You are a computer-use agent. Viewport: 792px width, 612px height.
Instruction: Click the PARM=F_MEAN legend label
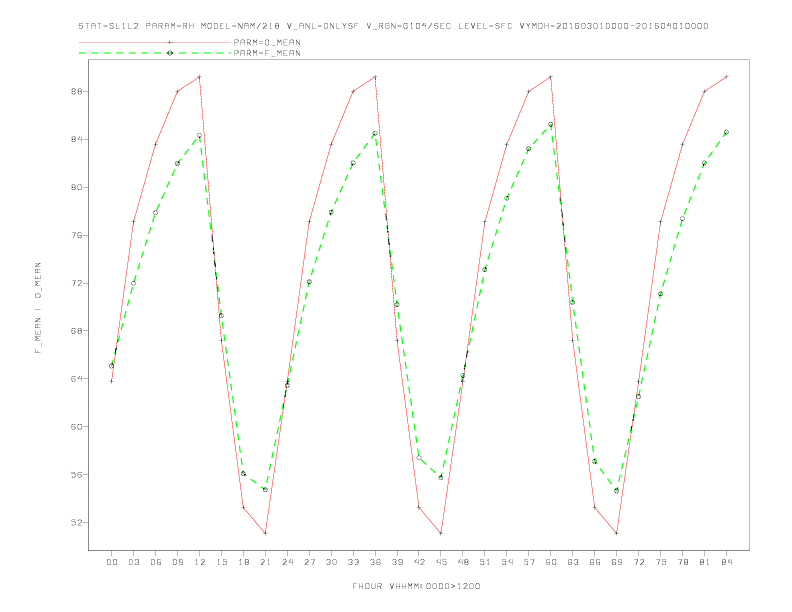pyautogui.click(x=267, y=53)
